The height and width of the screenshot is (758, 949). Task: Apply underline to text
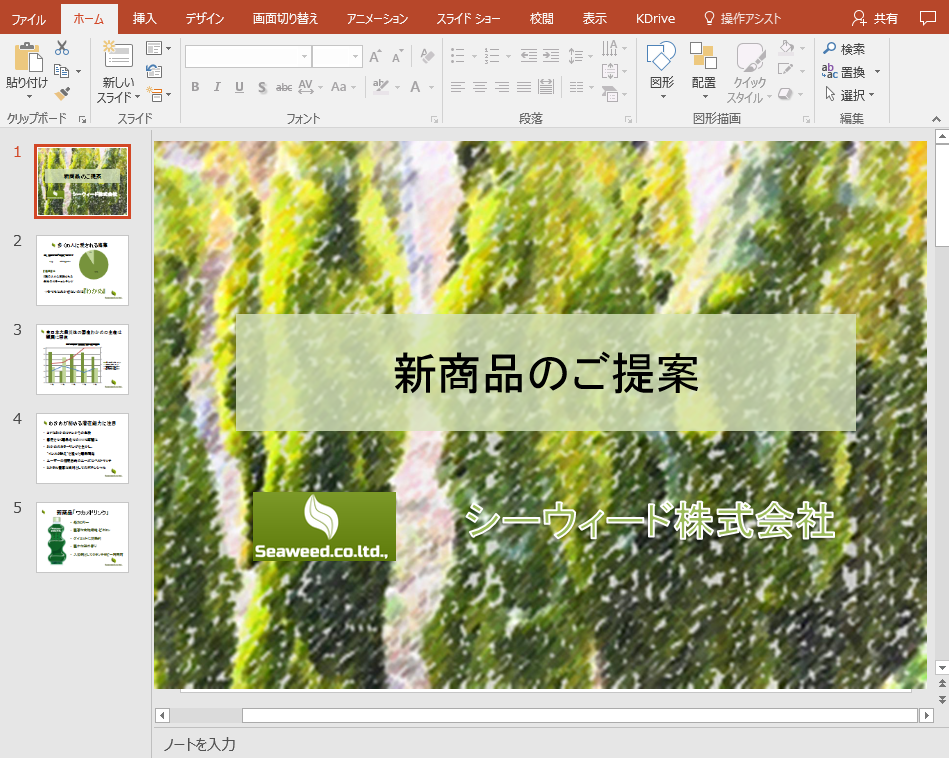coord(239,87)
